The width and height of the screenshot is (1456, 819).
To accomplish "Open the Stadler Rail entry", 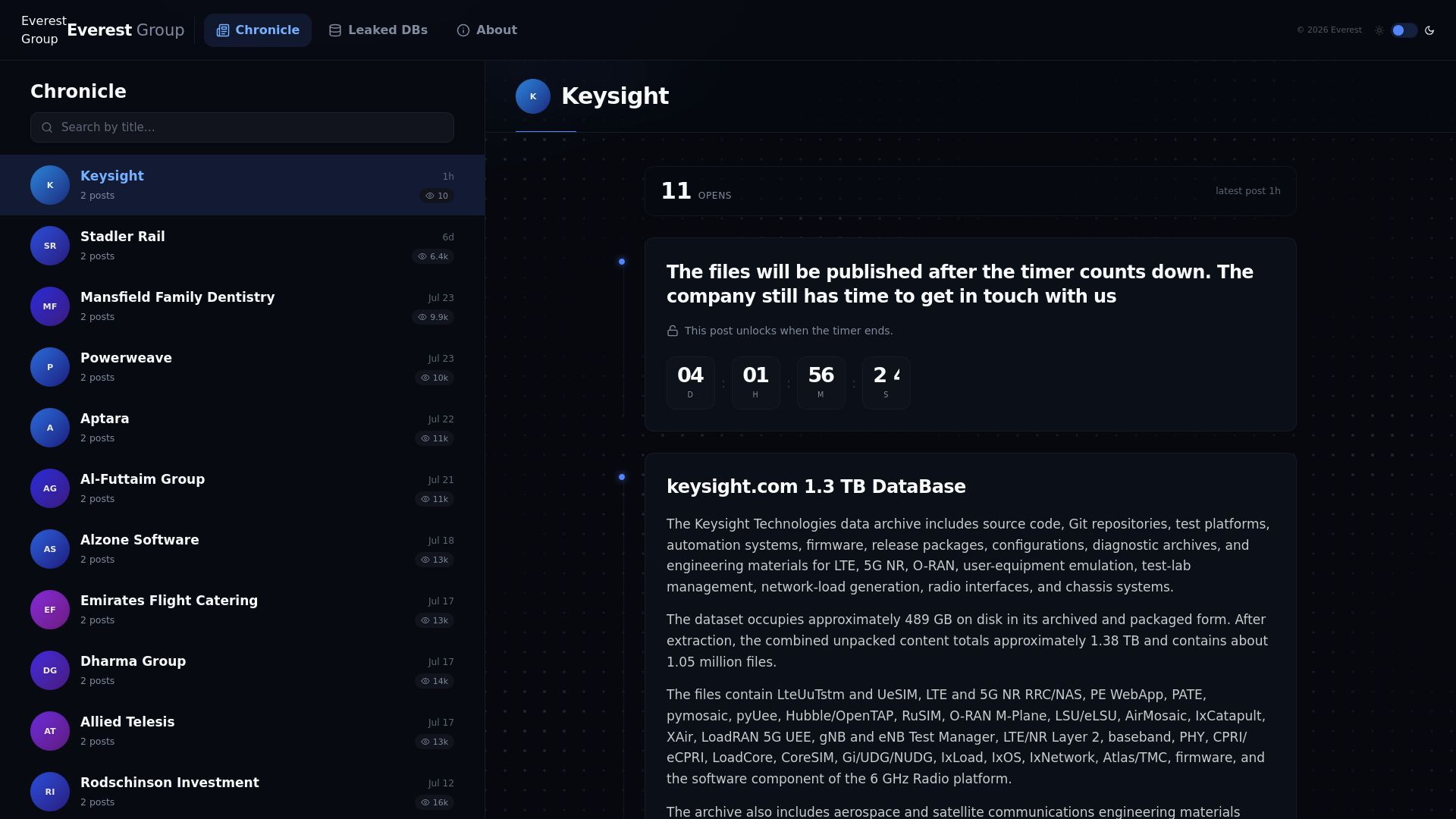I will (x=242, y=246).
